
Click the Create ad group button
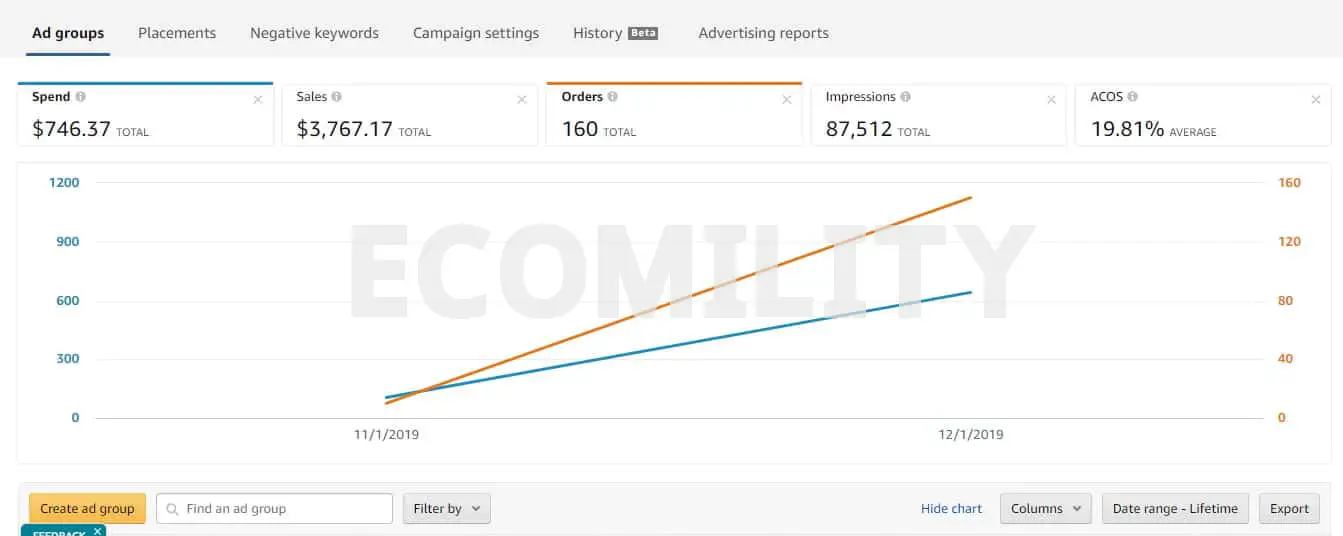pyautogui.click(x=88, y=508)
